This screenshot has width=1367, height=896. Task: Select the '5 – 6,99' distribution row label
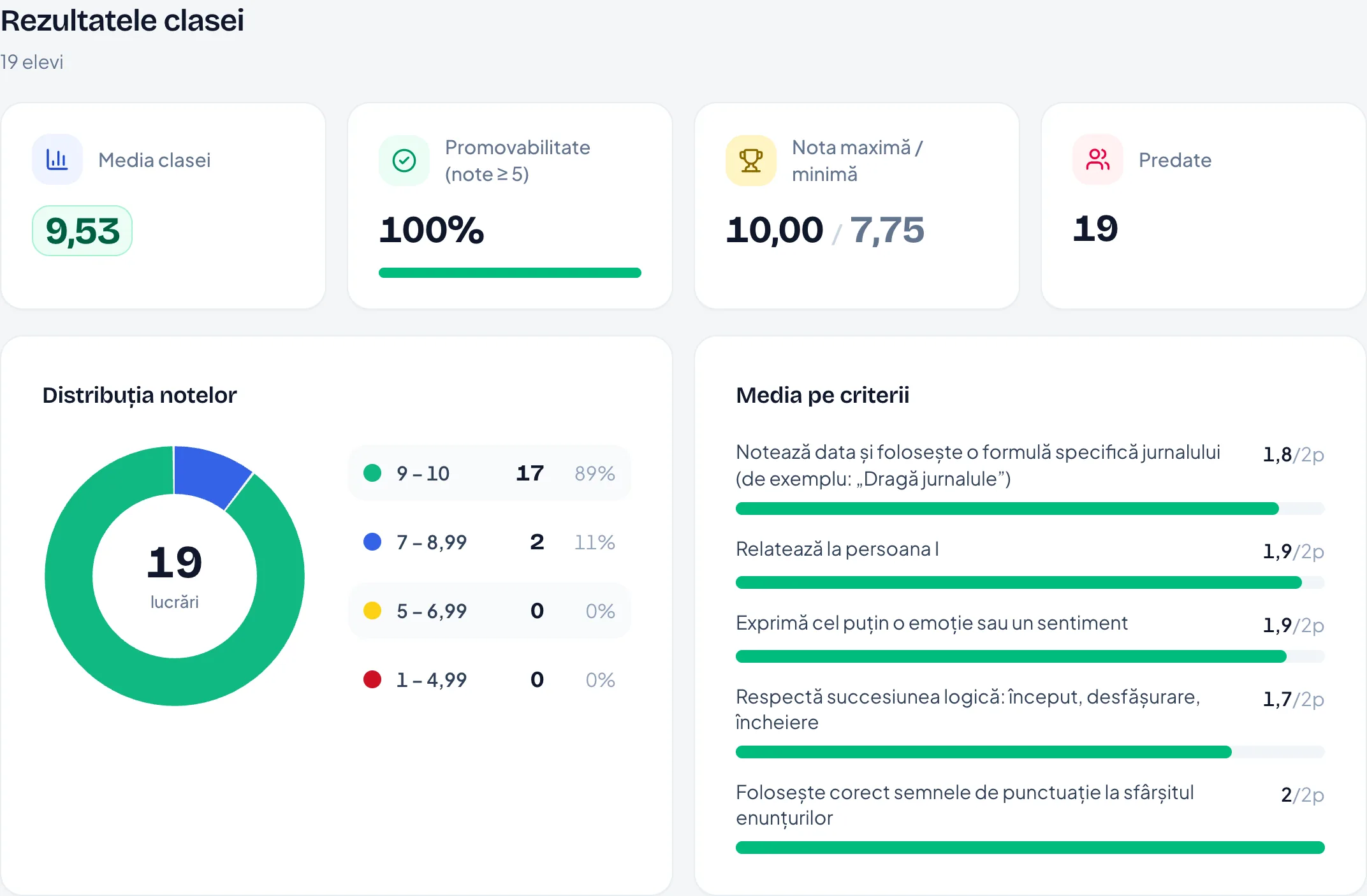pos(432,611)
